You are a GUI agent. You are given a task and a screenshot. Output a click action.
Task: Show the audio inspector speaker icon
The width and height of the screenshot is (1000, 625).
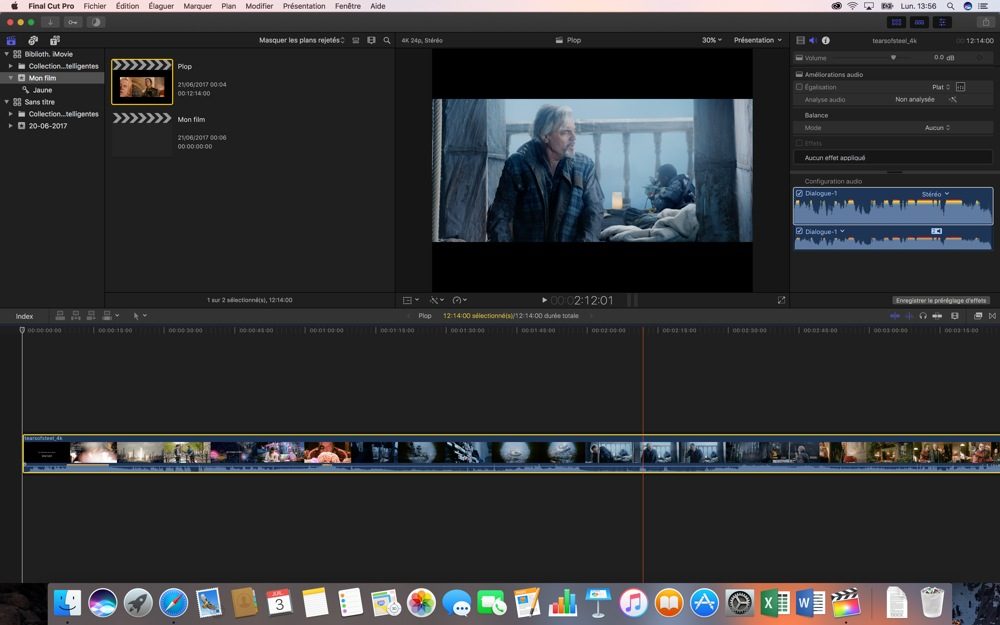[x=812, y=40]
